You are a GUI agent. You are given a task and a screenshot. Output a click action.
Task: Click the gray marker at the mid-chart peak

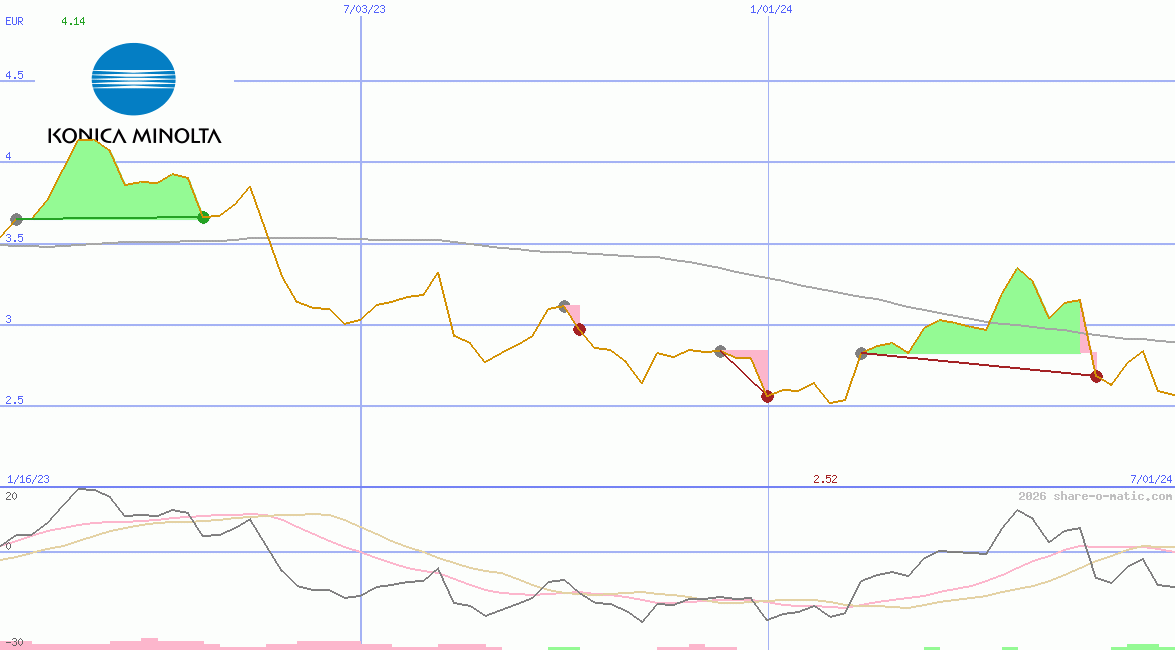point(563,306)
